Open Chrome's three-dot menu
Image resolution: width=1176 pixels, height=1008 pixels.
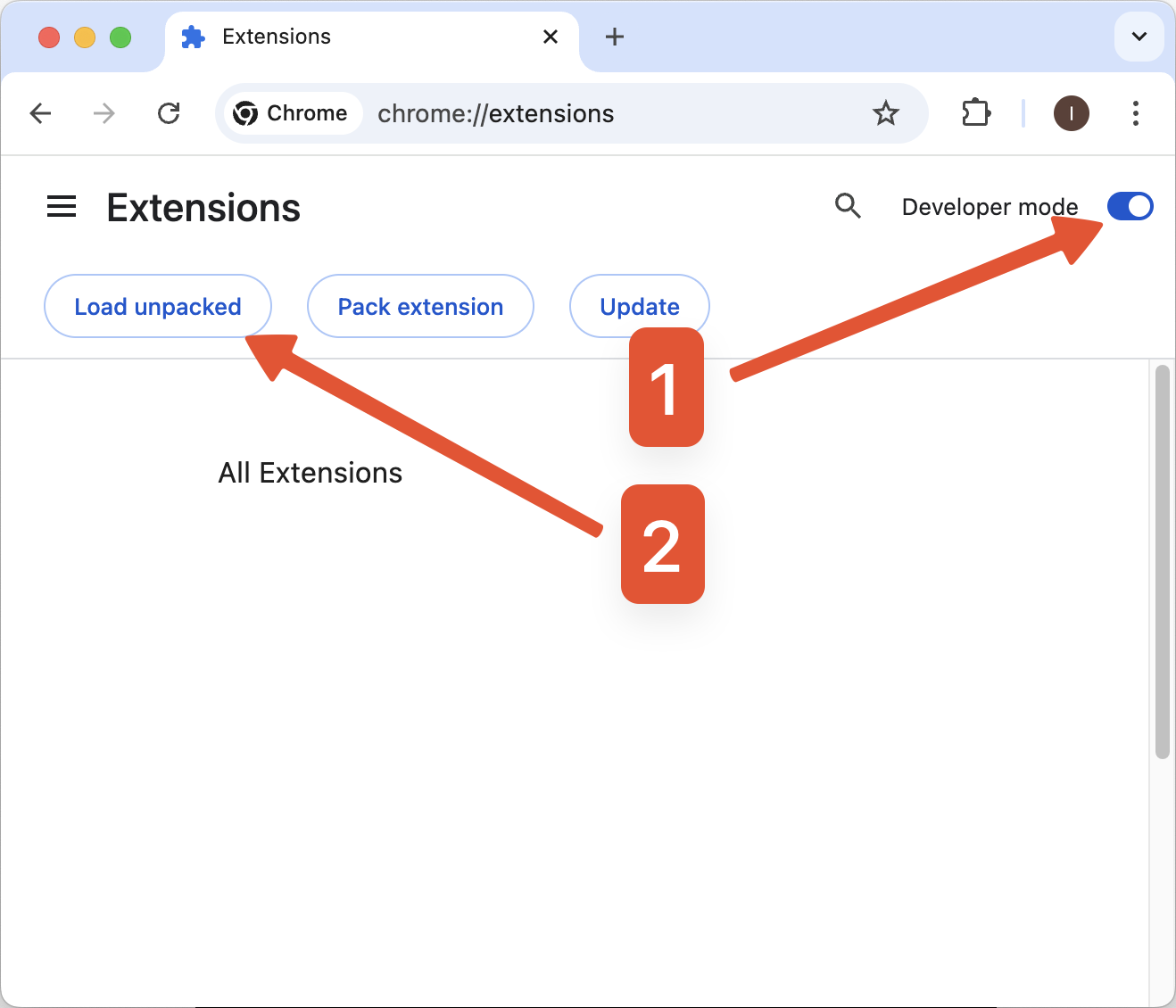click(x=1135, y=113)
